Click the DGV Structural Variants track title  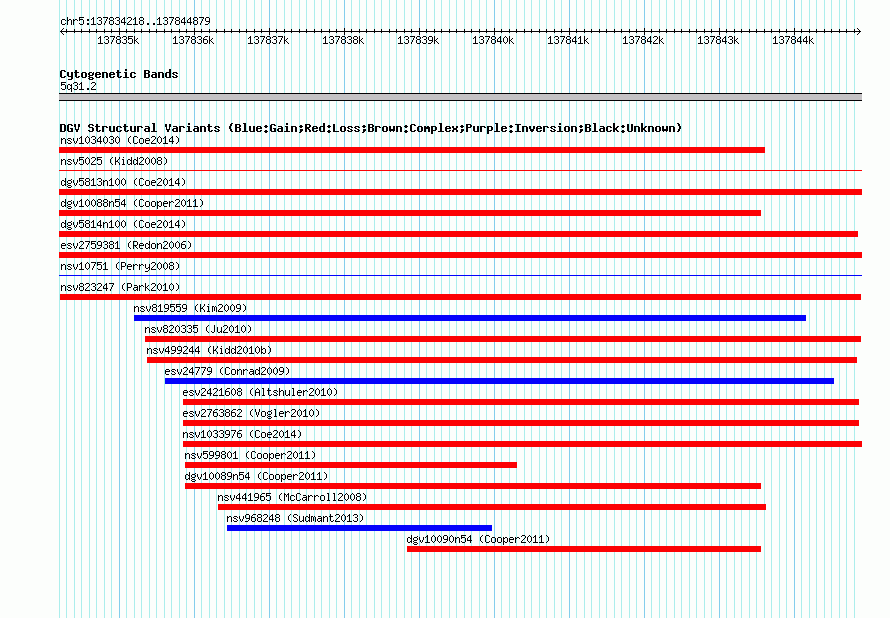click(370, 128)
